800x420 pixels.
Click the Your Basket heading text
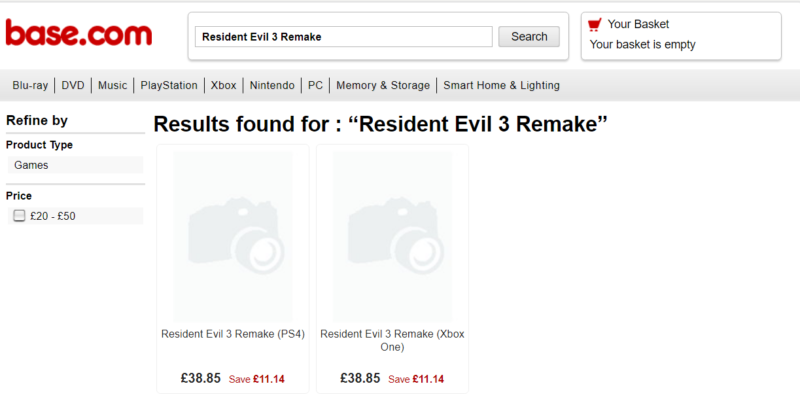638,24
